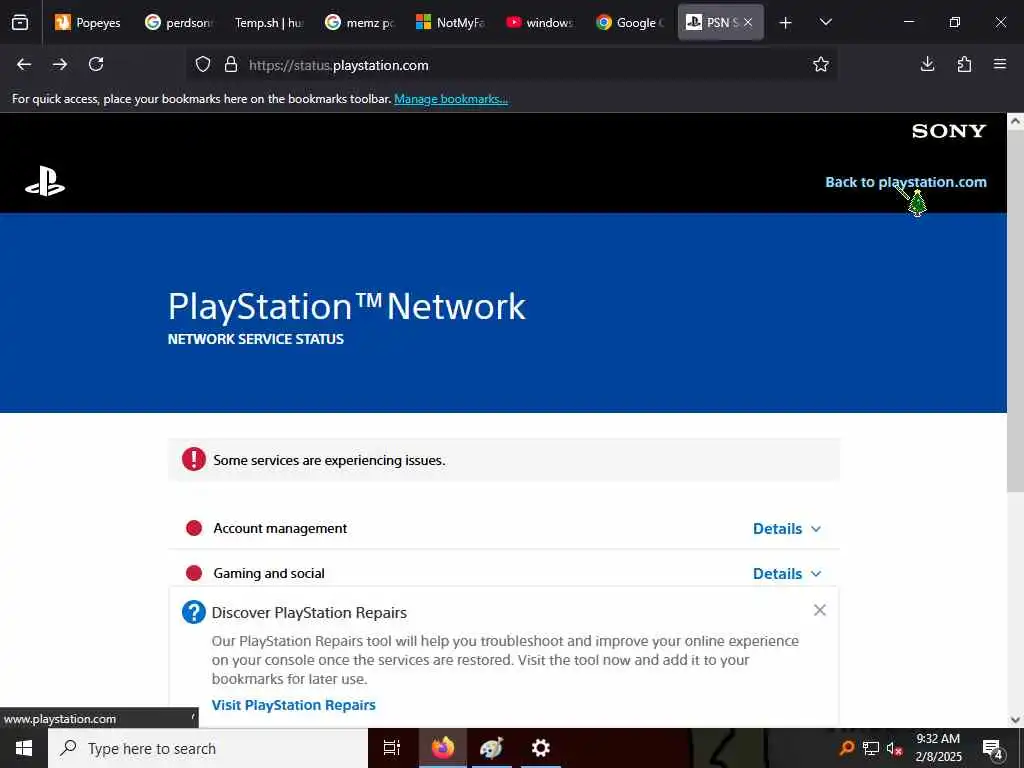Click the Account management red status dot
1024x768 pixels.
pyautogui.click(x=194, y=528)
